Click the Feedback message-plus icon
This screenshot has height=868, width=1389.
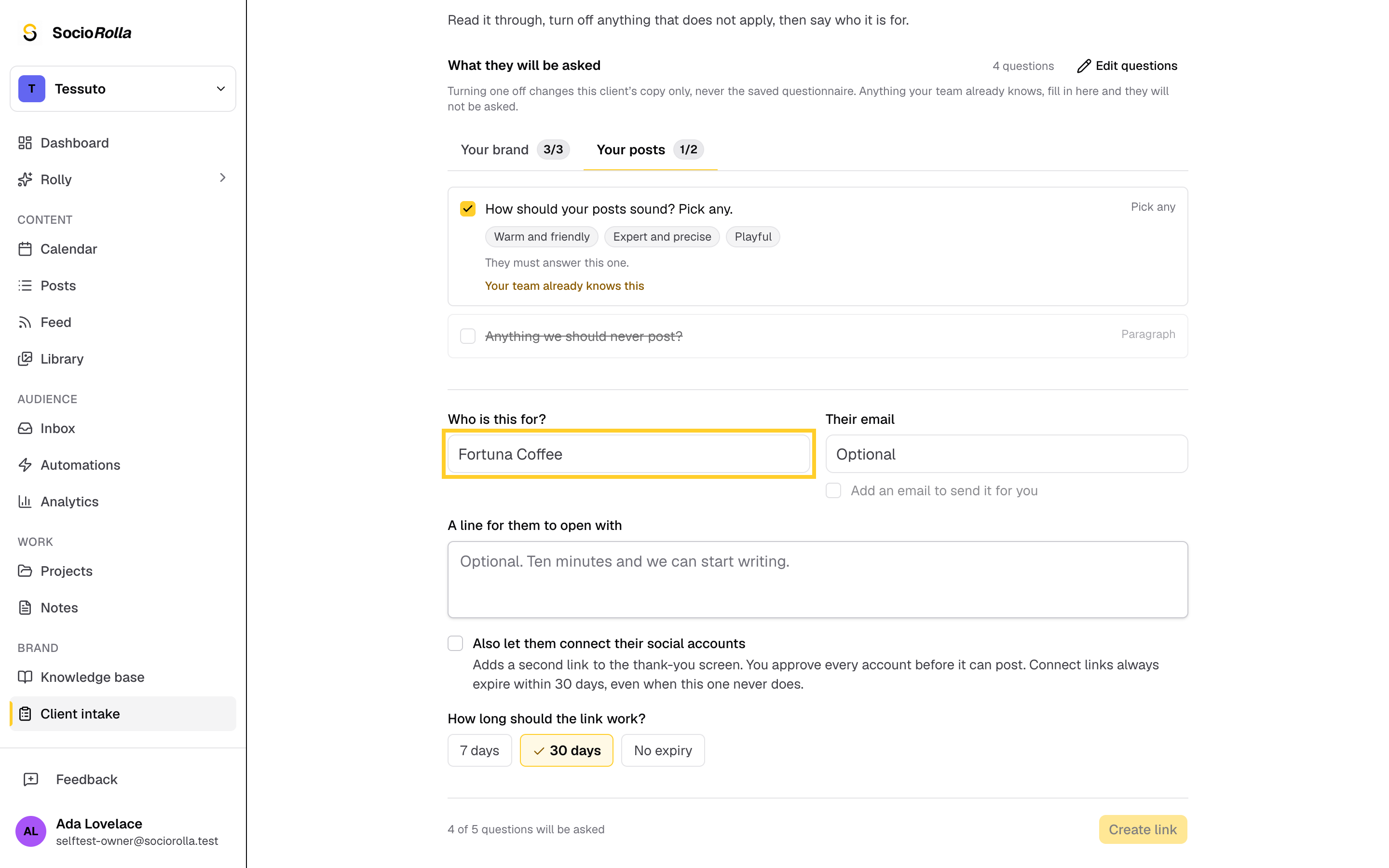(30, 779)
